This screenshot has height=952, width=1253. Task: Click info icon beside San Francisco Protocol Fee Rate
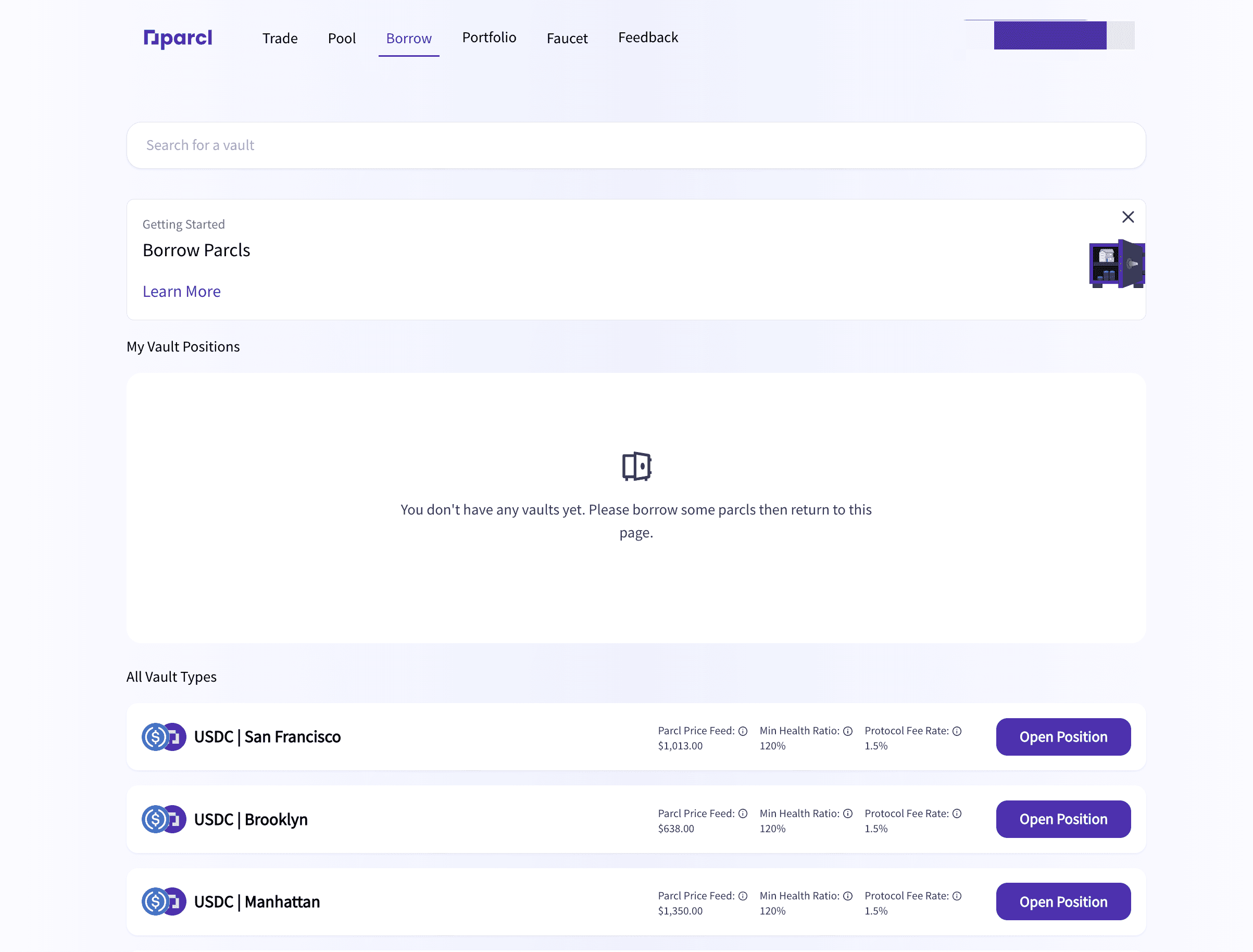(x=957, y=731)
